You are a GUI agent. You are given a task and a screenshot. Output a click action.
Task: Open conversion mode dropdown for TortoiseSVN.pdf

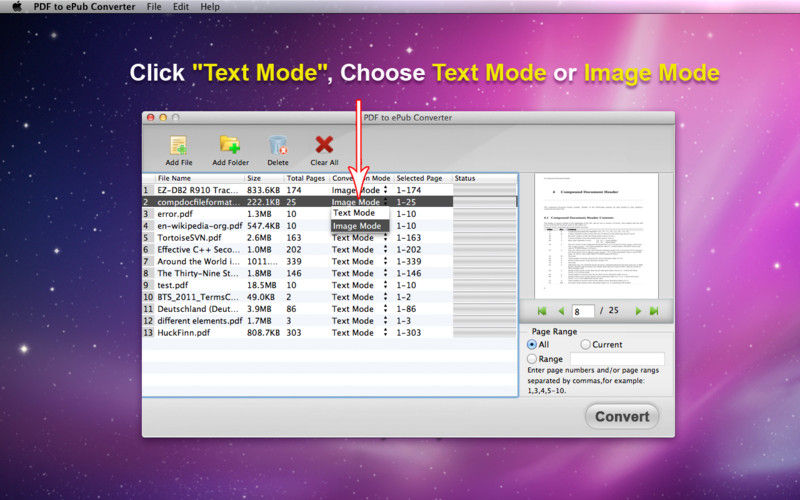[385, 237]
